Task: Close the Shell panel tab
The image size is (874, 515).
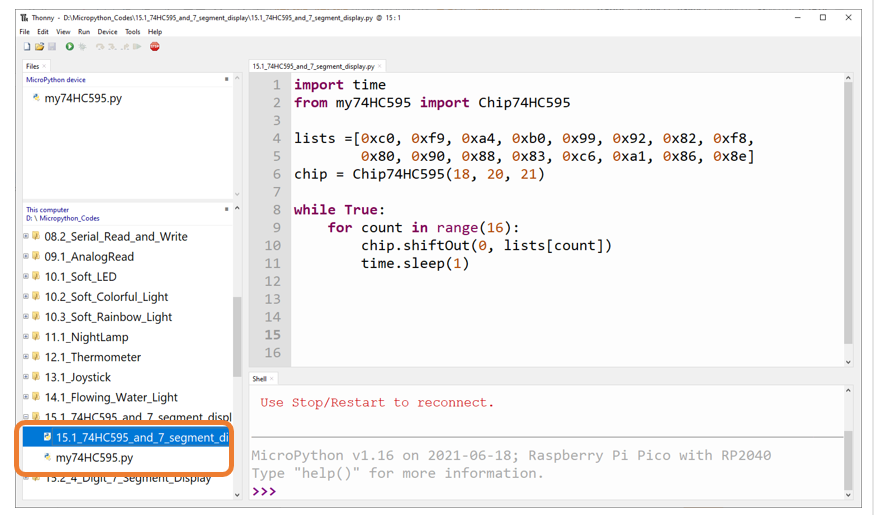Action: tap(272, 379)
